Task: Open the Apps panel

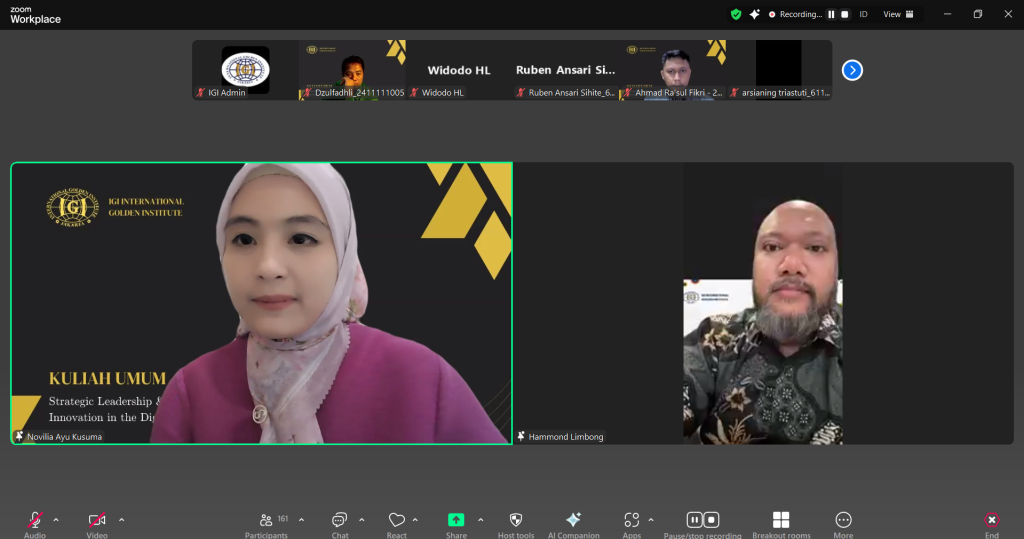Action: [x=632, y=525]
